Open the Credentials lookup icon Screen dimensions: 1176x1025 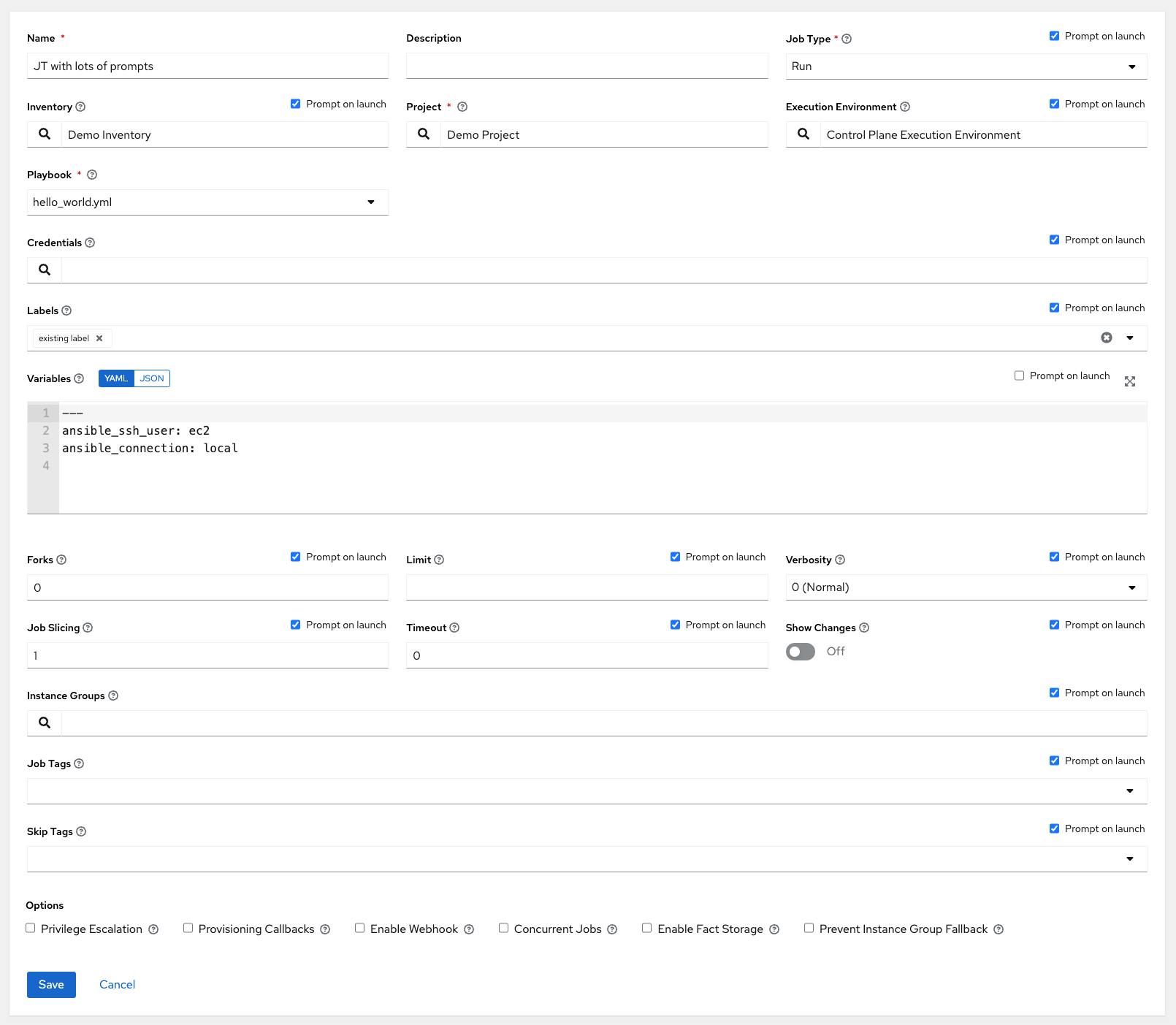(x=44, y=270)
